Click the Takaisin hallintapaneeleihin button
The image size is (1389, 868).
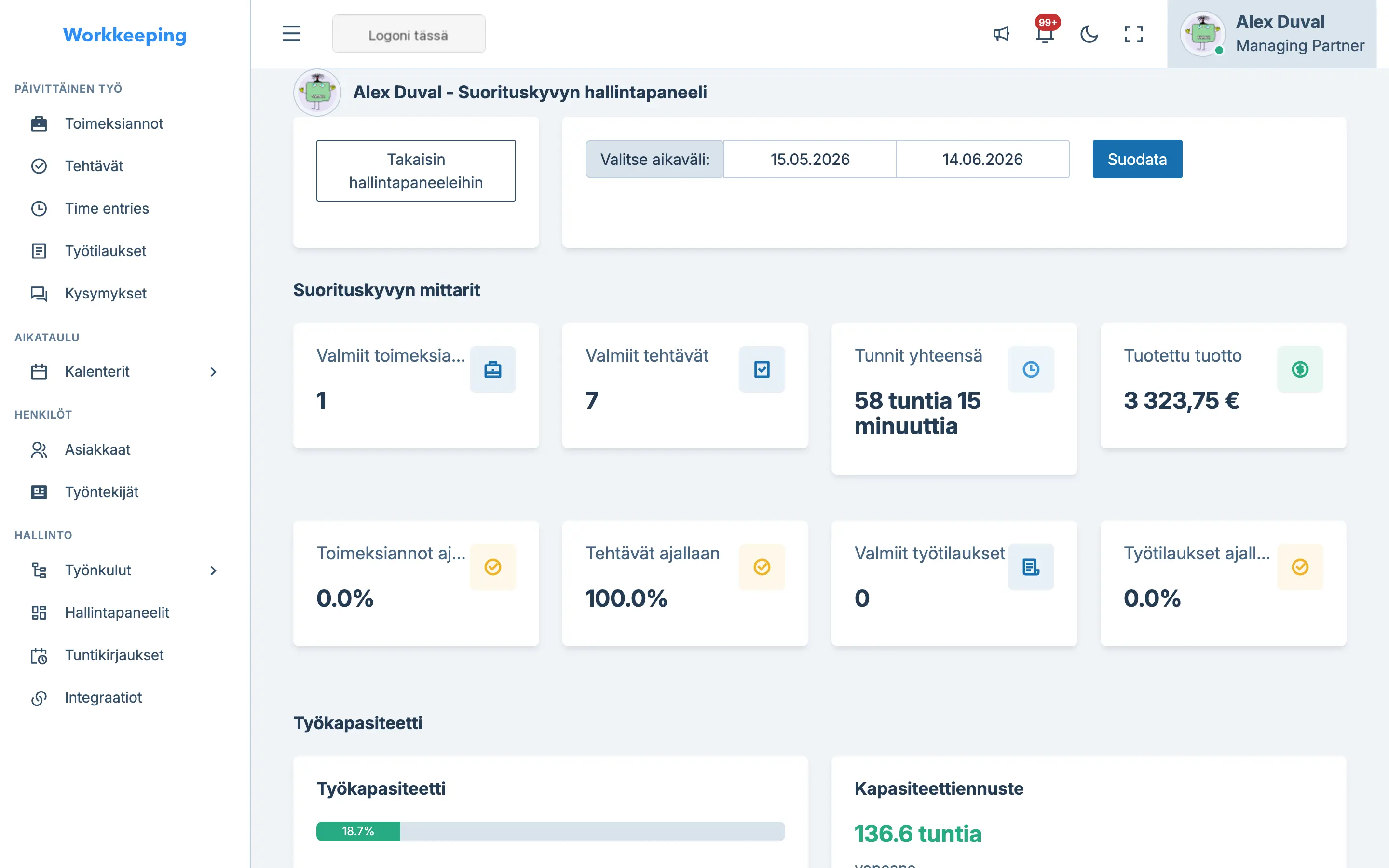coord(416,171)
